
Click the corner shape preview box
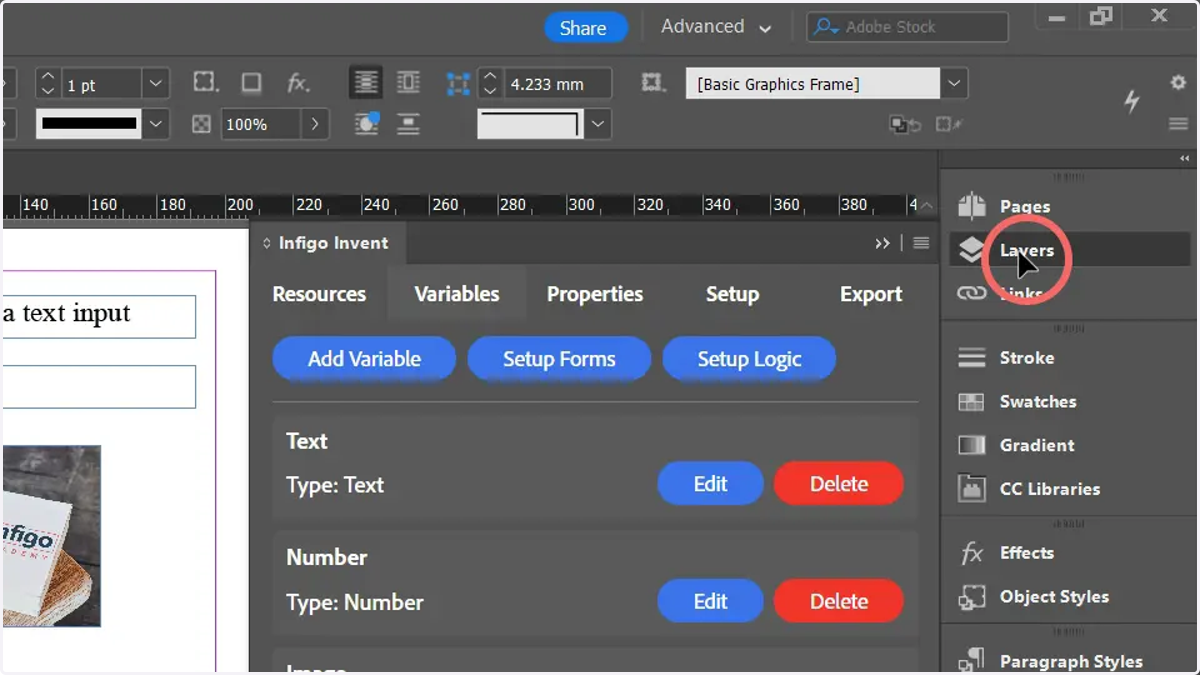(531, 124)
